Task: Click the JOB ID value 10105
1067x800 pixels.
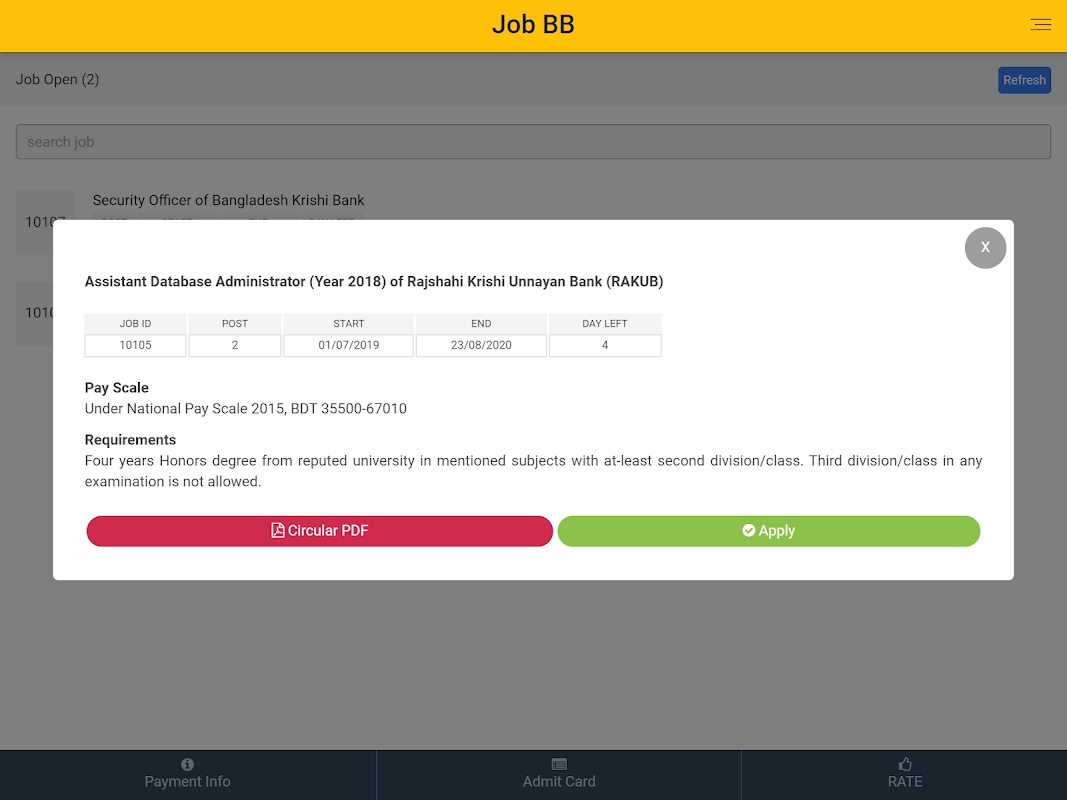Action: point(135,345)
